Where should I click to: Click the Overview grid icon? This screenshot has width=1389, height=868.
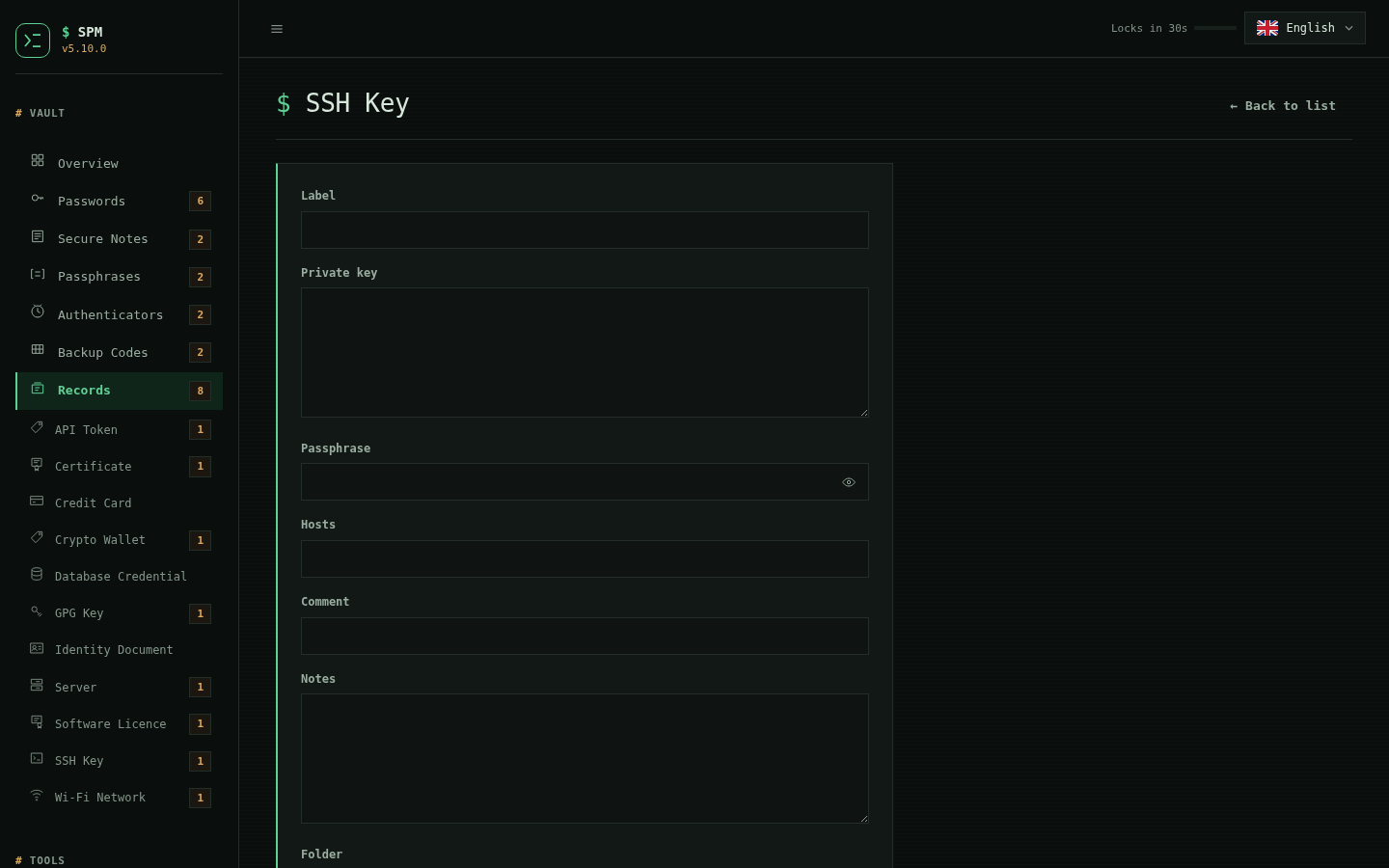38,160
